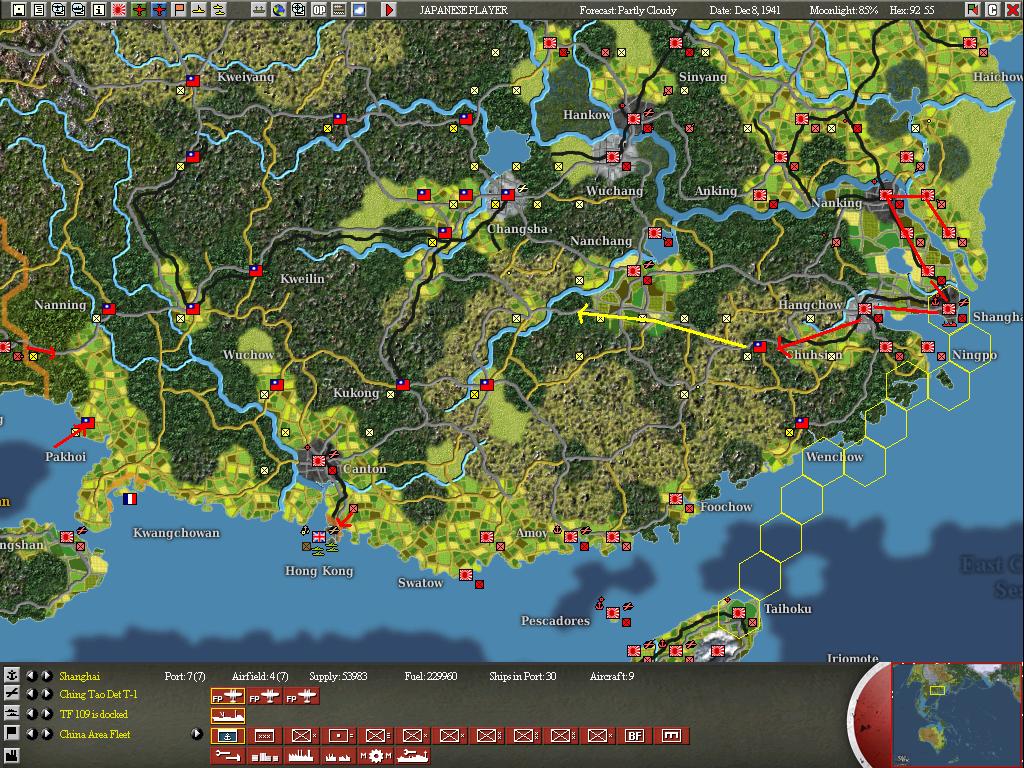The width and height of the screenshot is (1024, 768).
Task: Click the red end-turn play arrow
Action: tap(389, 9)
